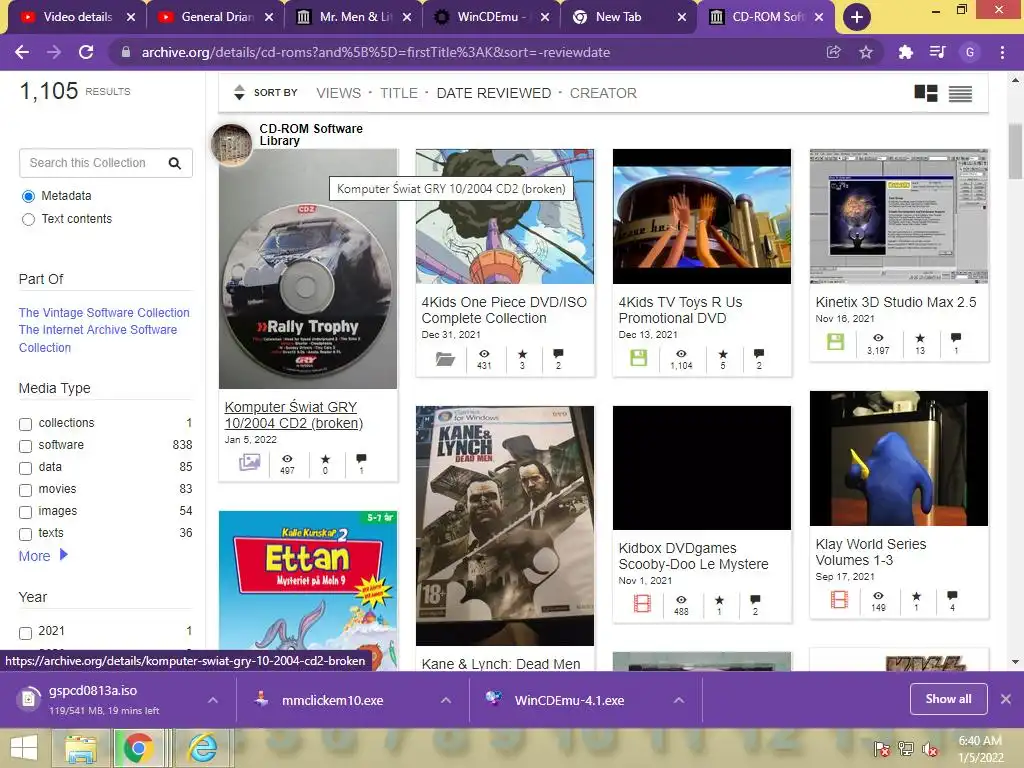Click the film icon on Klay World Series card
The height and width of the screenshot is (768, 1024).
coord(839,599)
